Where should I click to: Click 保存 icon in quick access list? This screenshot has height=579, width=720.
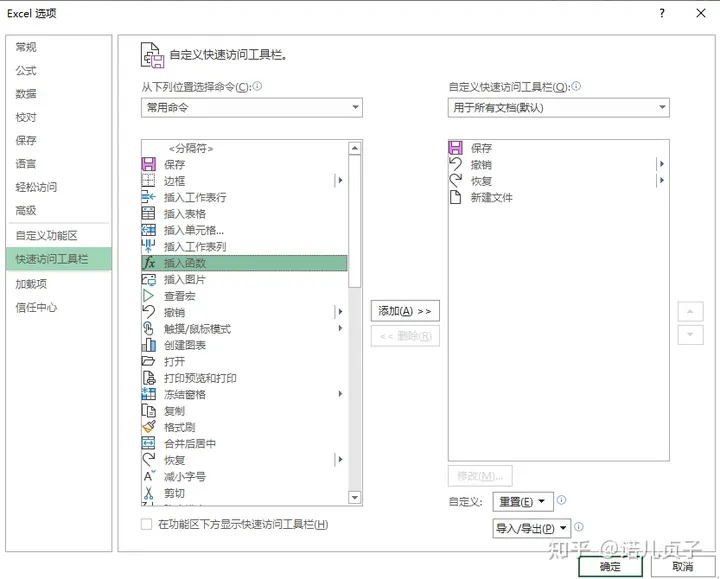coord(455,148)
